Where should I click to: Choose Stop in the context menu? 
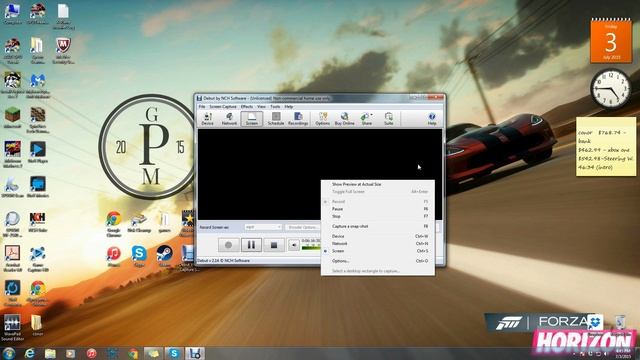tap(378, 216)
